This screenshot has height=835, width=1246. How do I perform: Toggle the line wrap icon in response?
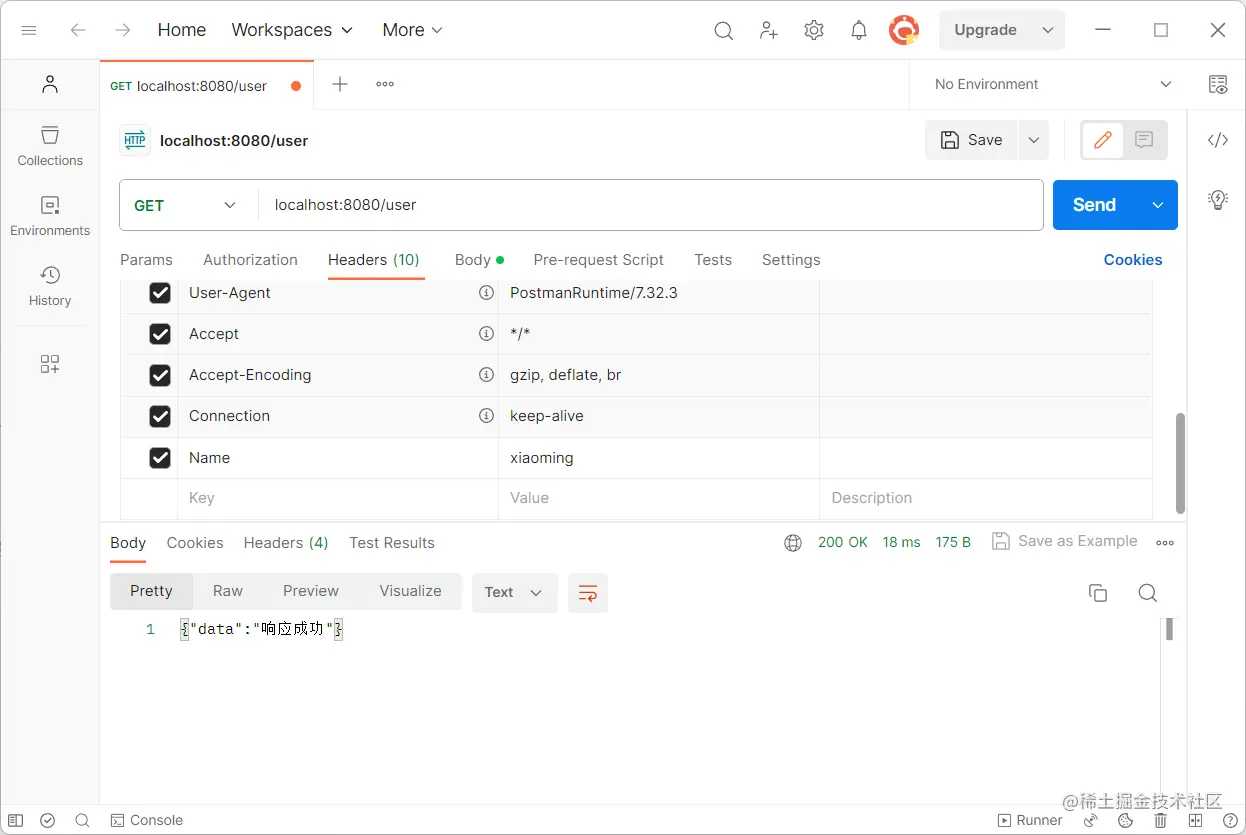pyautogui.click(x=588, y=593)
